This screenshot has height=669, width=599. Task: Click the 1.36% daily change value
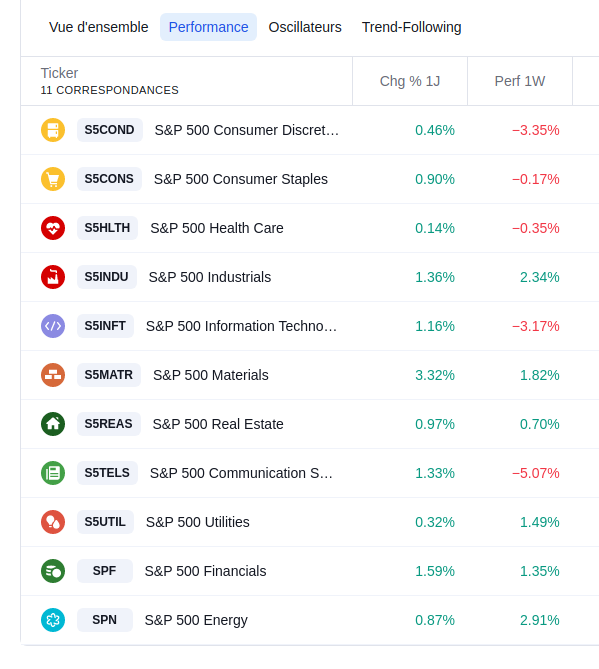point(435,278)
